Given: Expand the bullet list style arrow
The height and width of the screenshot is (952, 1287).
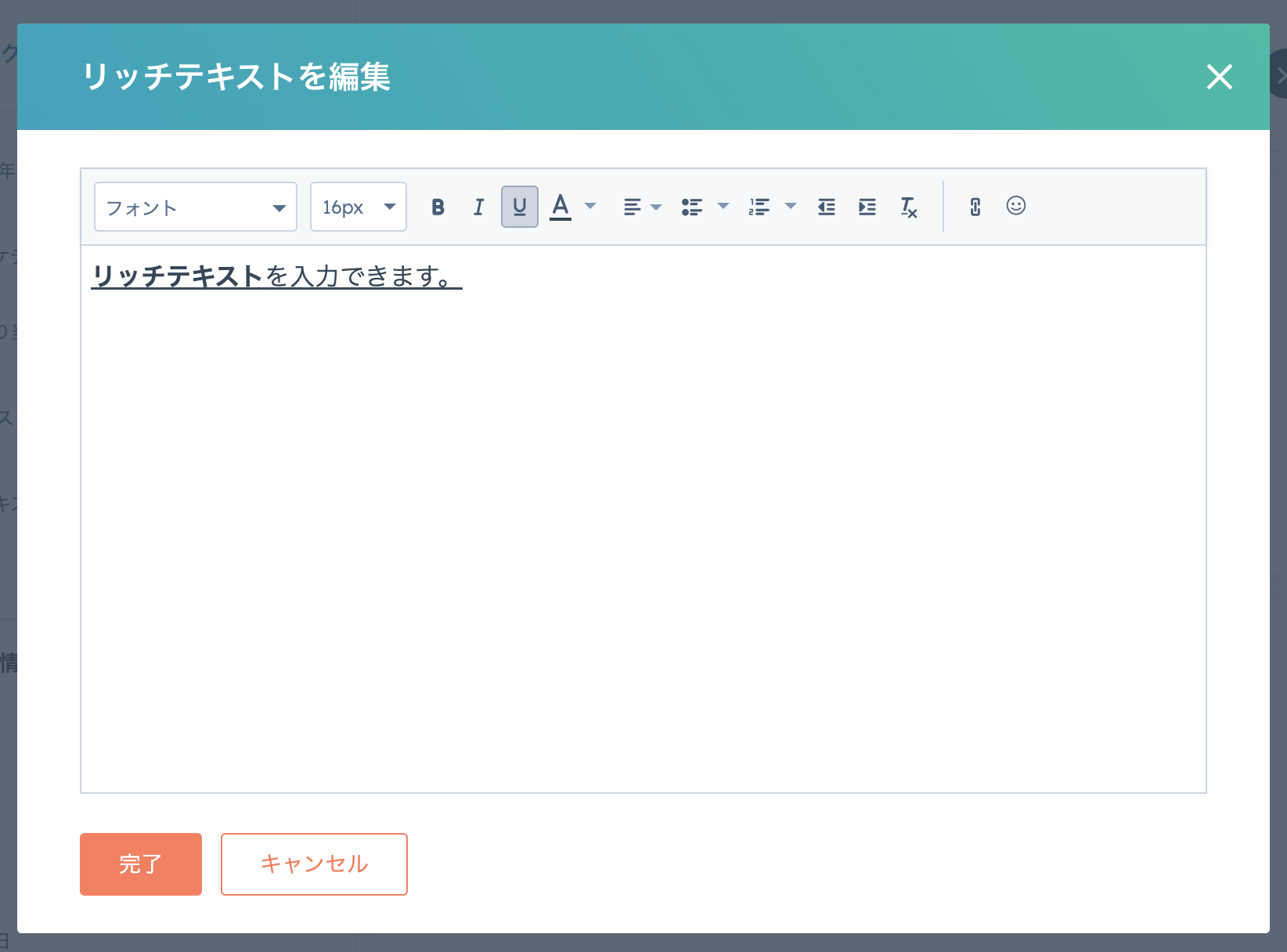Looking at the screenshot, I should pos(723,207).
